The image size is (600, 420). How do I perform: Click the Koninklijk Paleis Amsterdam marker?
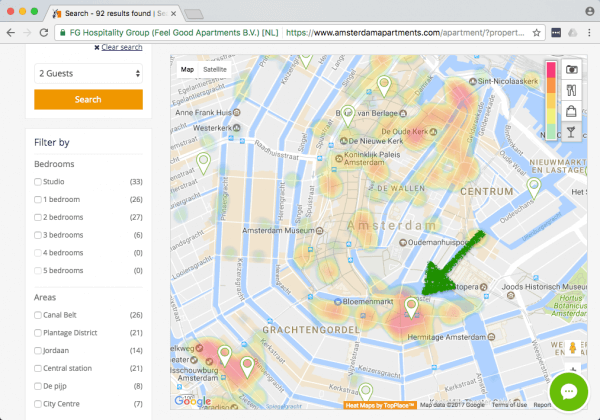pyautogui.click(x=339, y=158)
